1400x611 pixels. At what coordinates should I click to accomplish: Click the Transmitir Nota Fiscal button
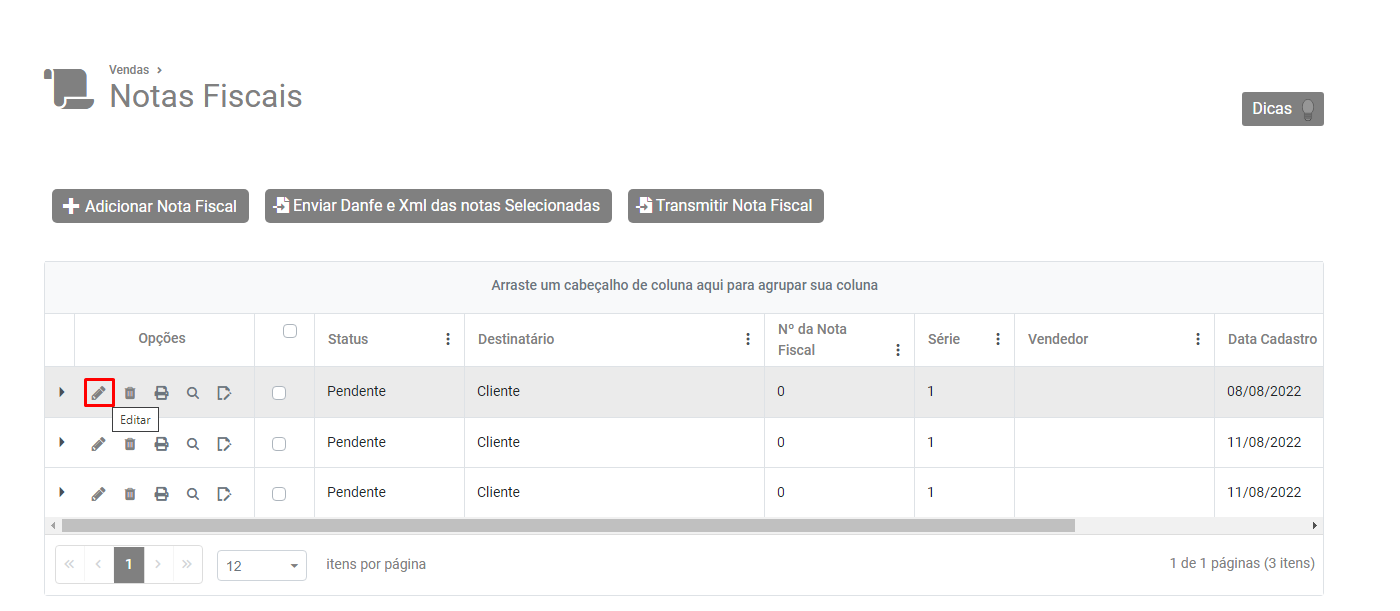[725, 206]
